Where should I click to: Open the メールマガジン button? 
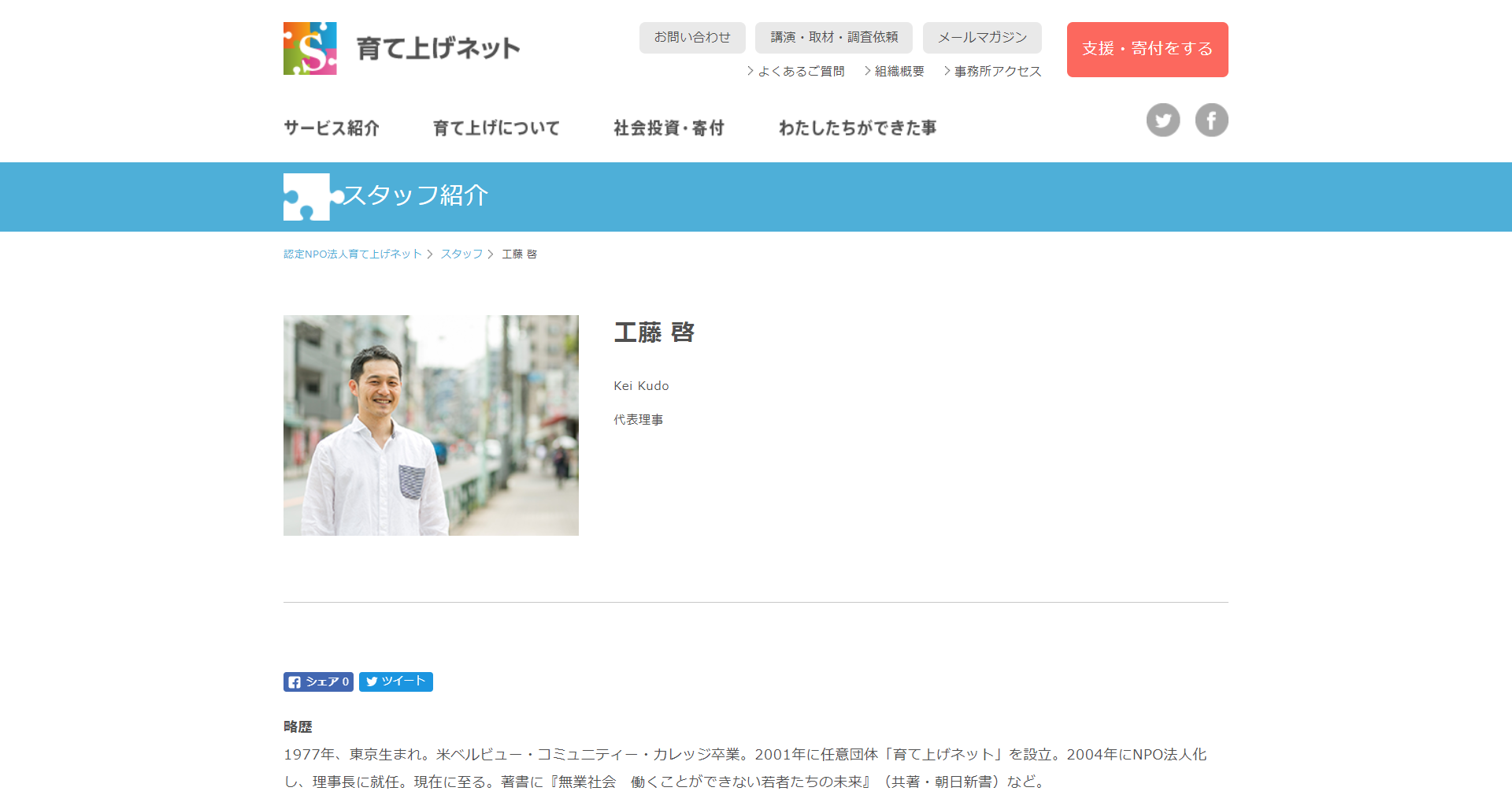(981, 38)
